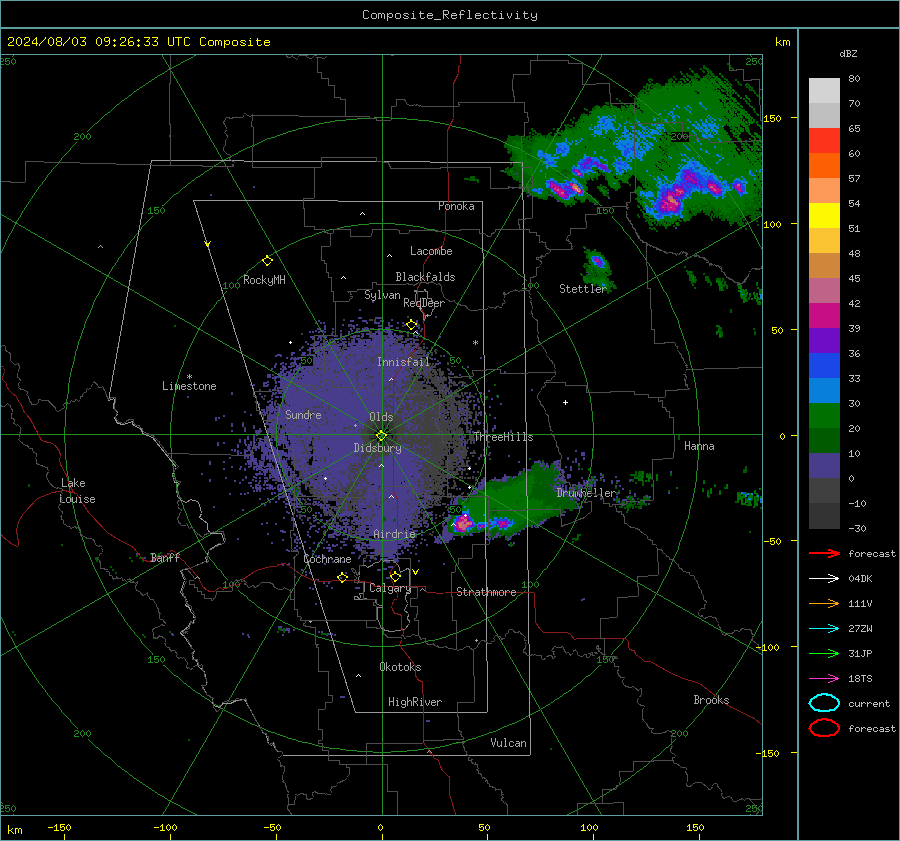Click the Airdrie city label

394,534
